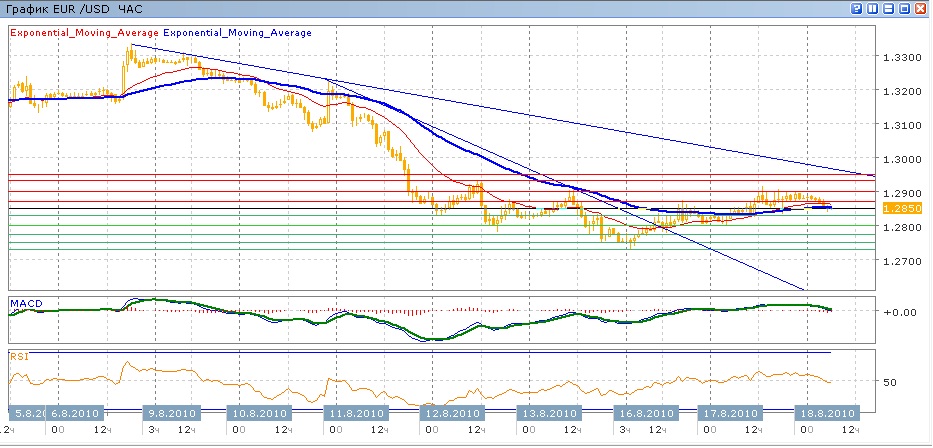Click the current price tag 1.2850
The height and width of the screenshot is (448, 933).
pos(907,208)
